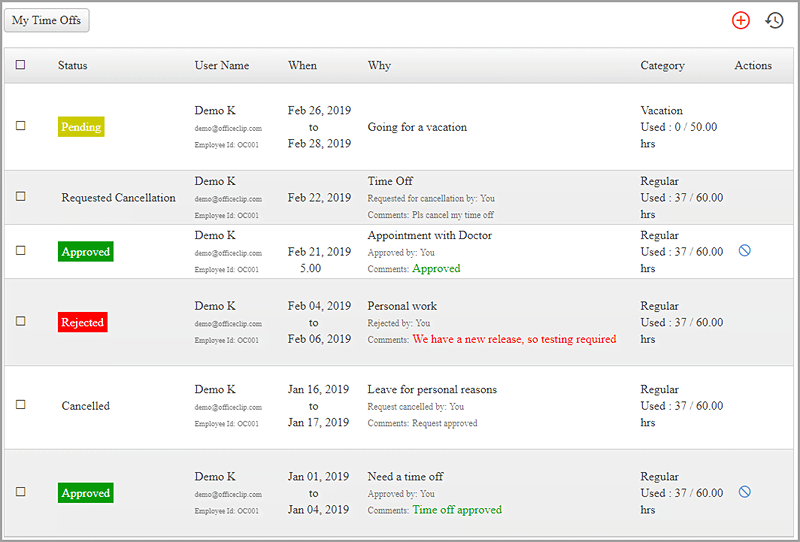Tick the Need a time off row checkbox
This screenshot has height=542, width=800.
tap(21, 492)
